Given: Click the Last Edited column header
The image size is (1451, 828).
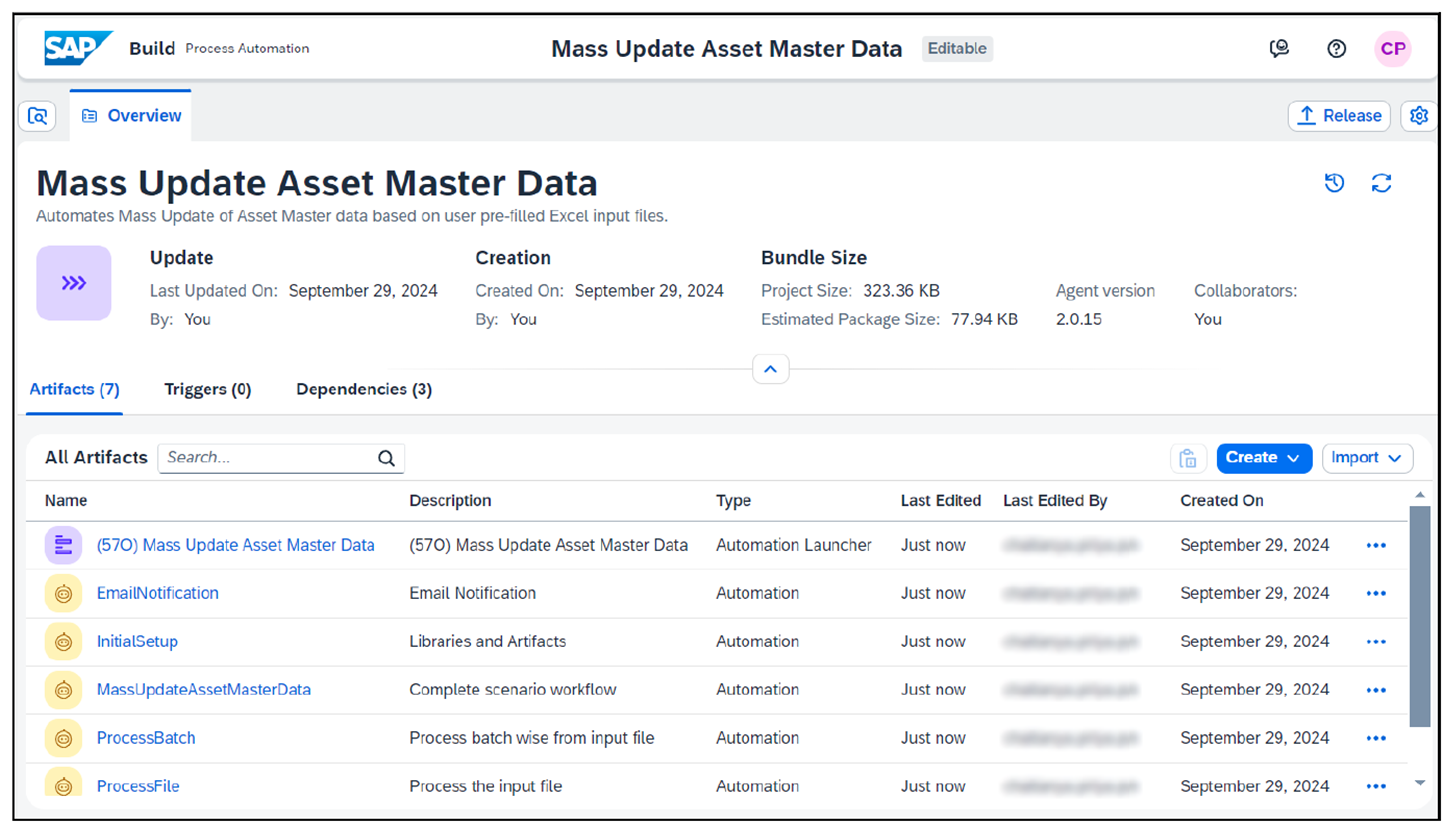Looking at the screenshot, I should pyautogui.click(x=941, y=500).
